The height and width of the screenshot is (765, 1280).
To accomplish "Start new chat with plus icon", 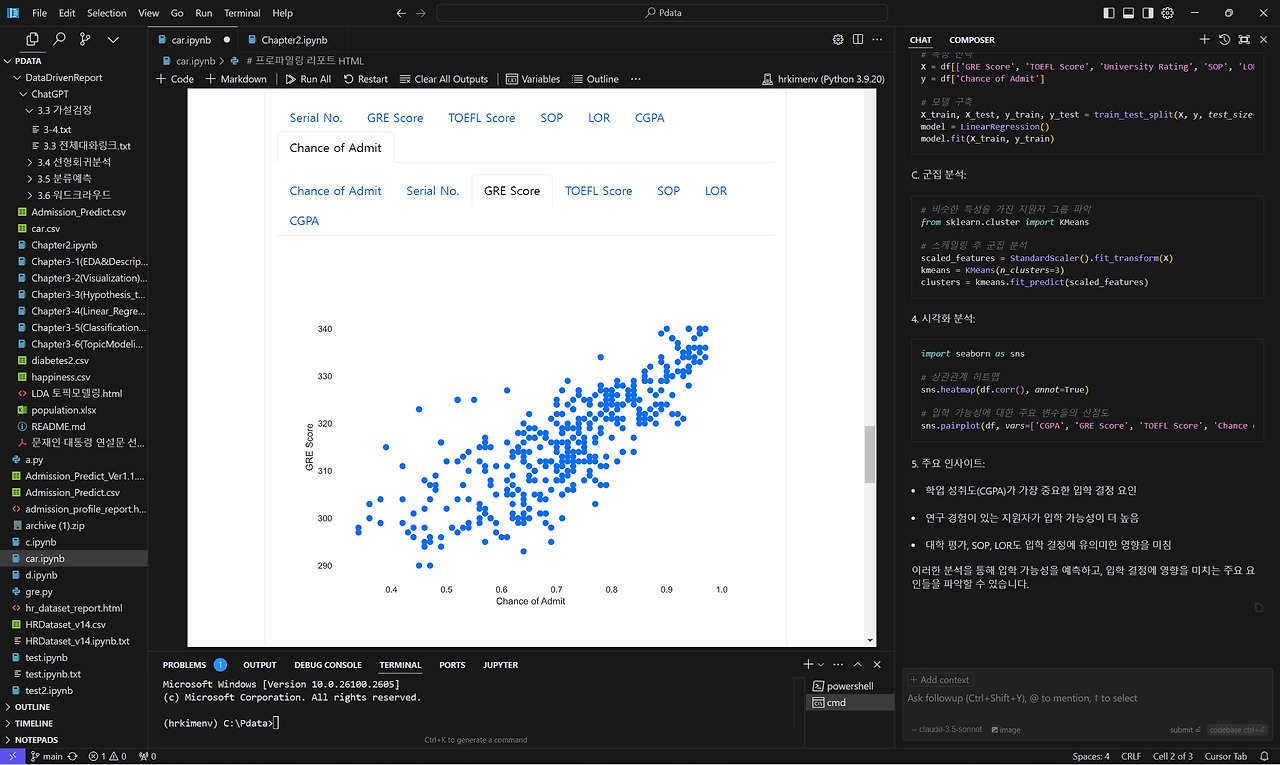I will (x=1205, y=39).
